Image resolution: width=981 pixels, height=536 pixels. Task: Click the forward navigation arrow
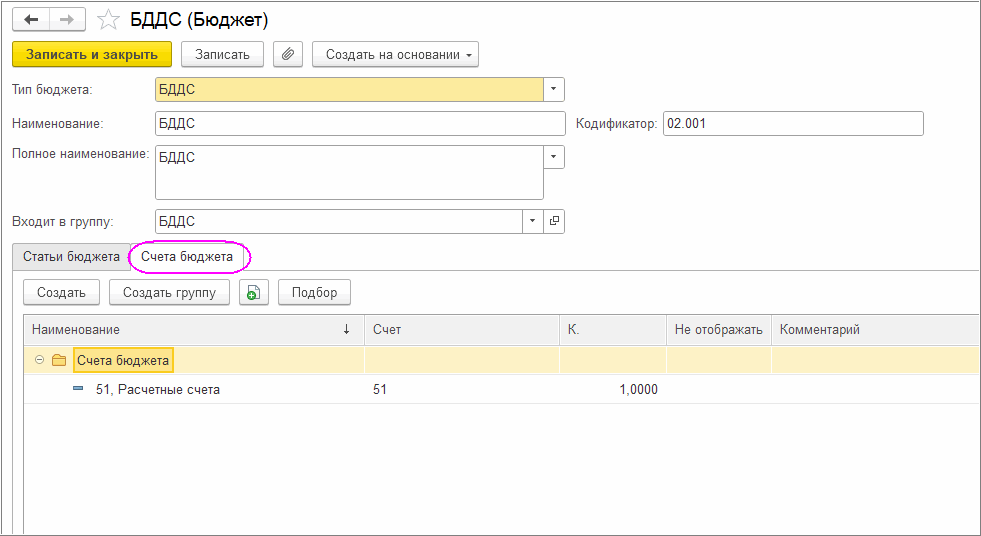pyautogui.click(x=68, y=19)
